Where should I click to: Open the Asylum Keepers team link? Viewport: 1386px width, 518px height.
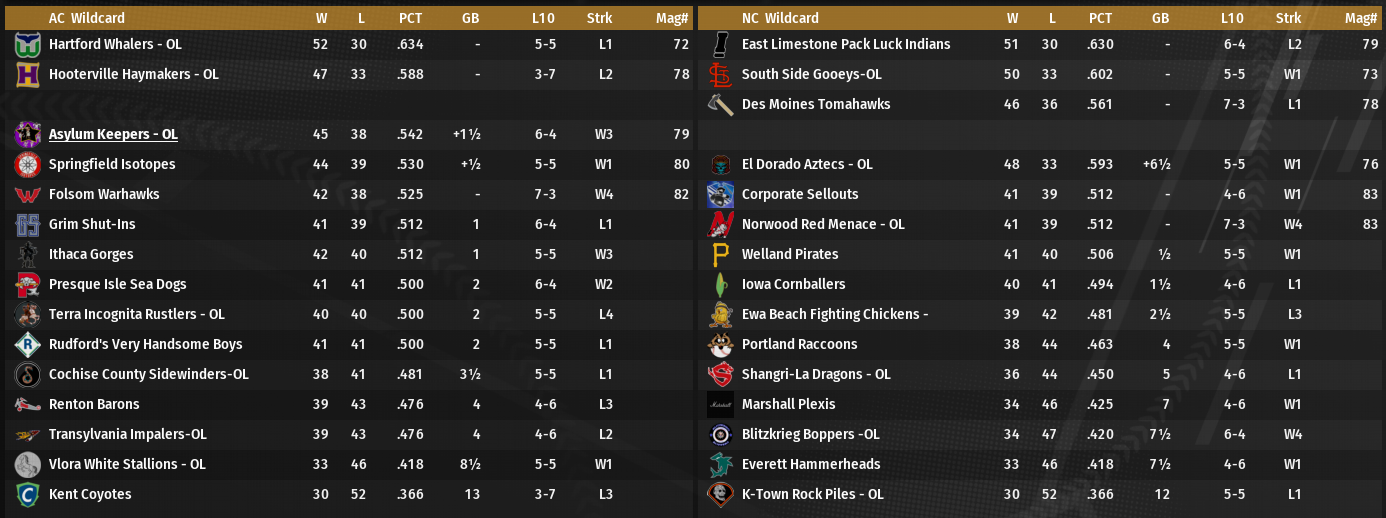pos(113,135)
